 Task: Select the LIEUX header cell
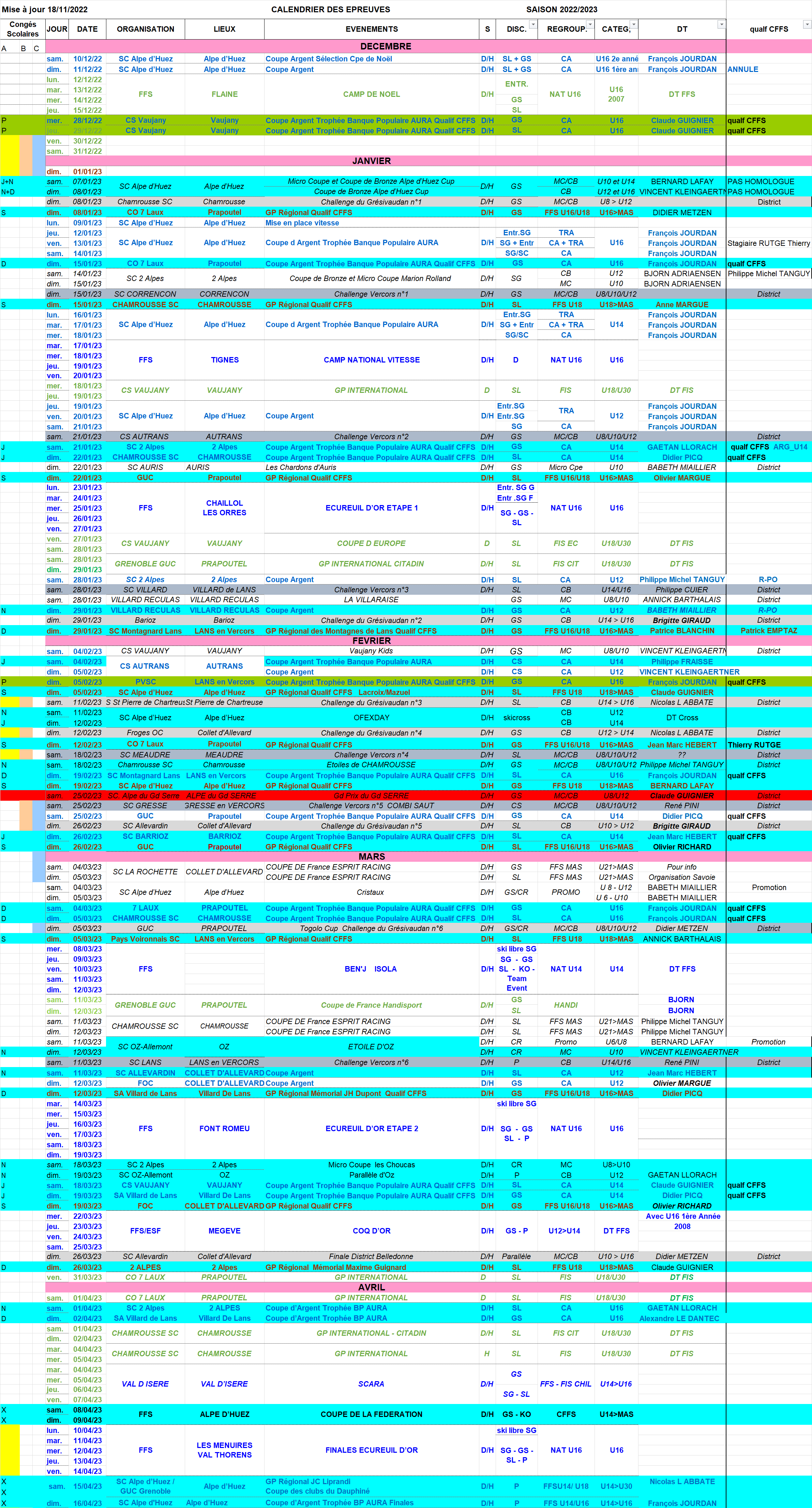[225, 29]
